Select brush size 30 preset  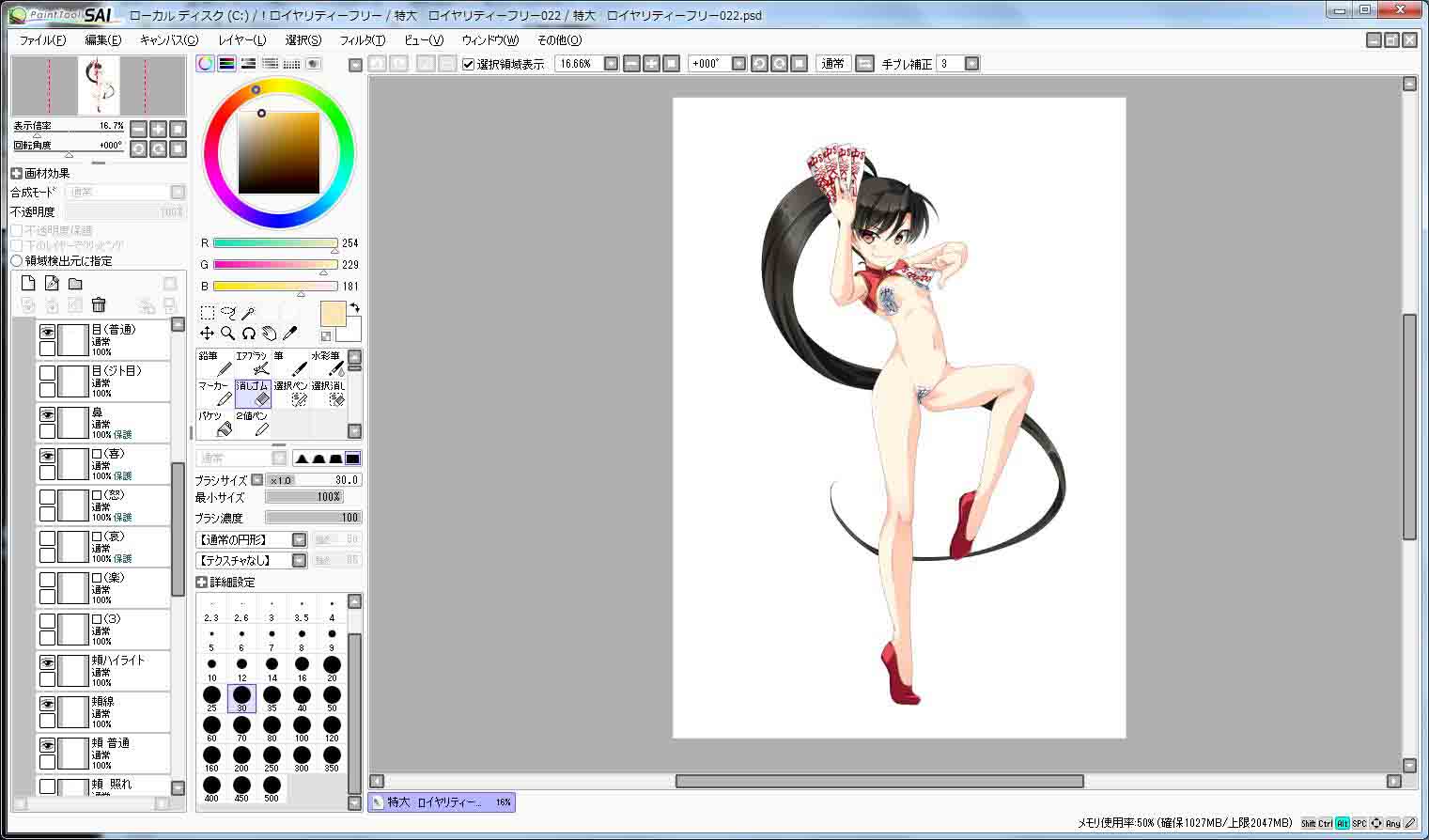[241, 698]
